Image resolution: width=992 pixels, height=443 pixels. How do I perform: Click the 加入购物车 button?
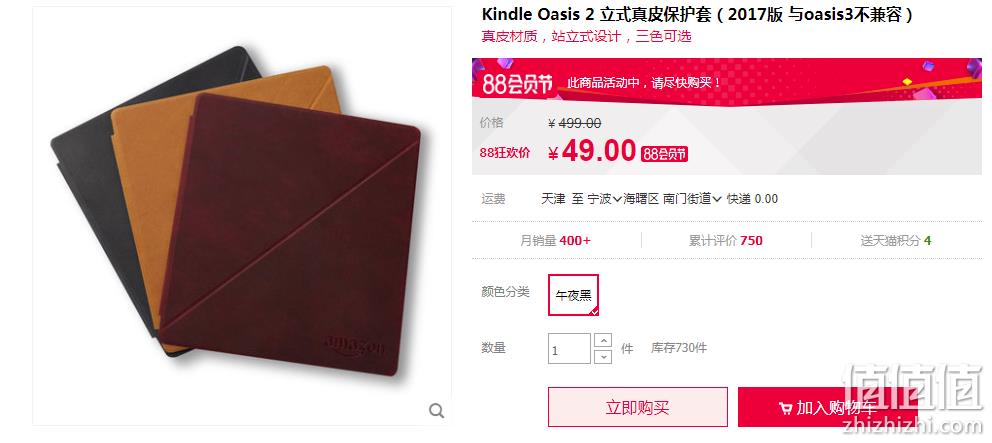pos(828,408)
